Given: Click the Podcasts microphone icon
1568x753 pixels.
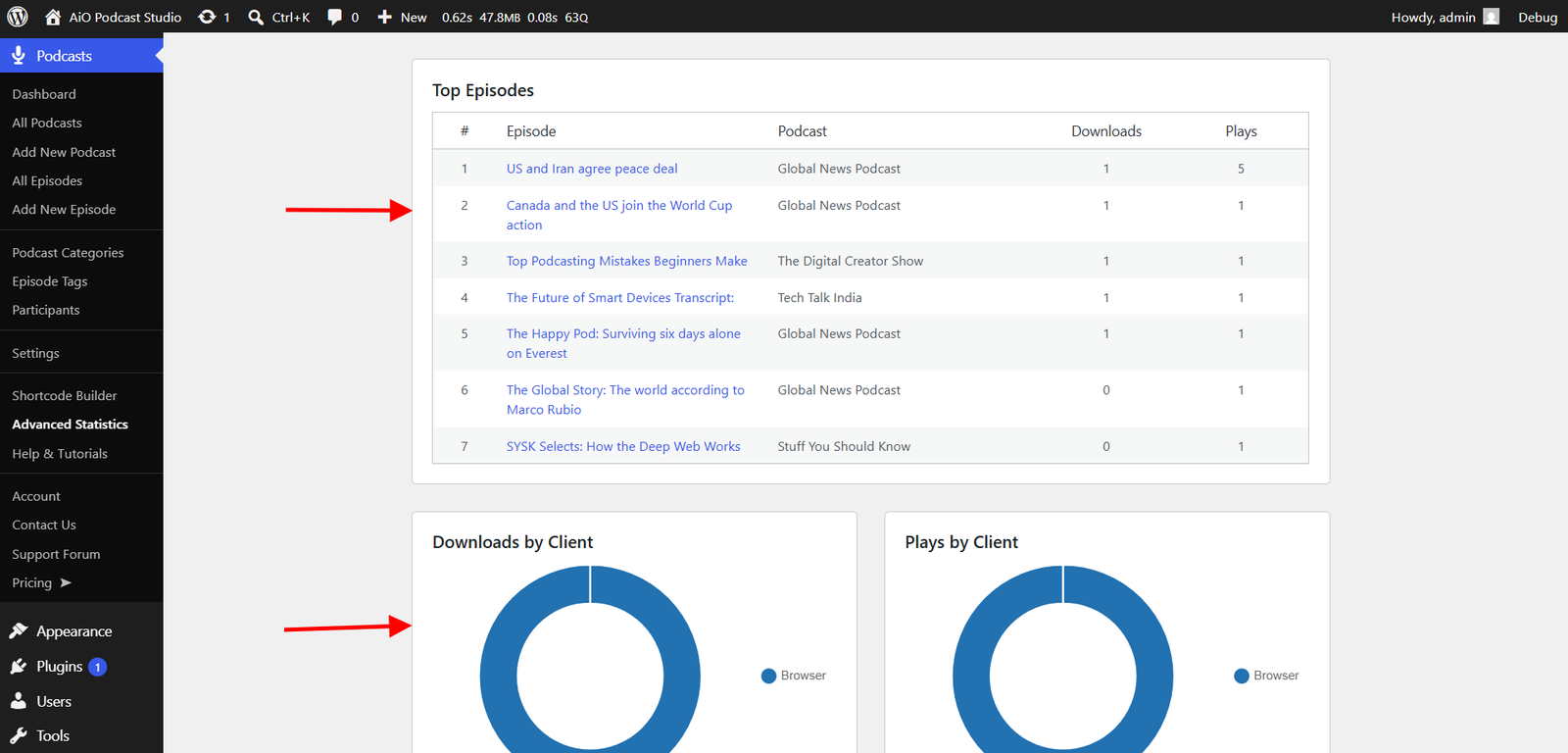Looking at the screenshot, I should (19, 56).
